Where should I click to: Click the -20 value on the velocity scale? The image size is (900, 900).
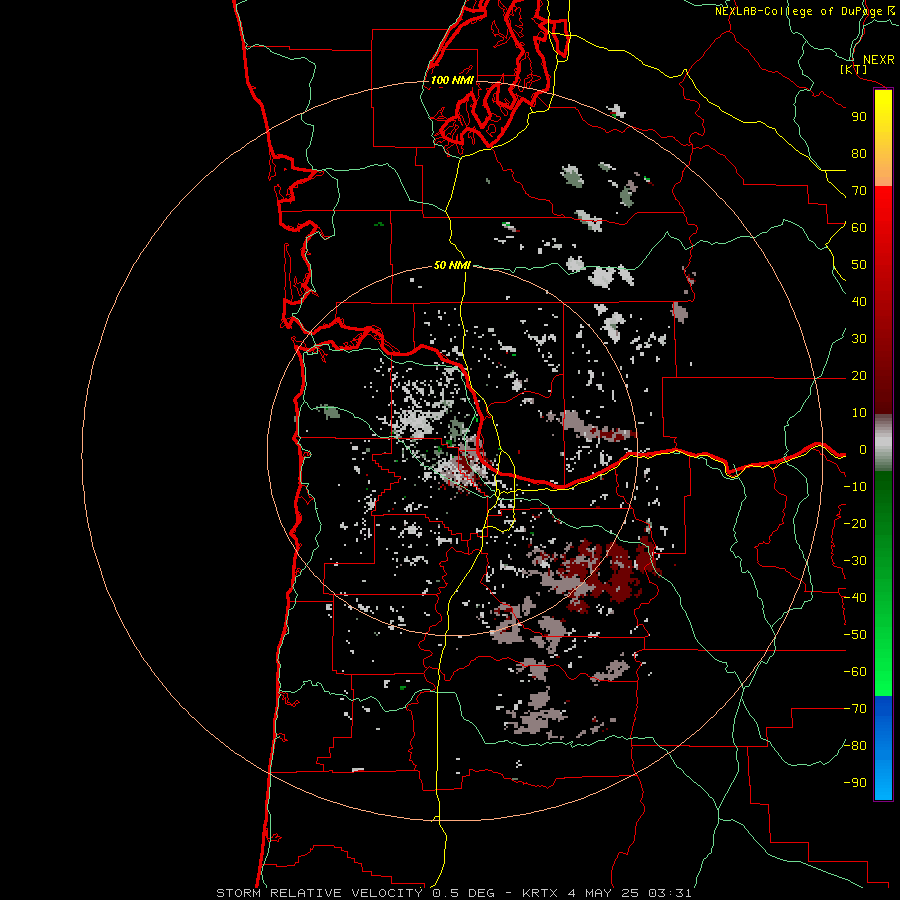click(x=855, y=523)
